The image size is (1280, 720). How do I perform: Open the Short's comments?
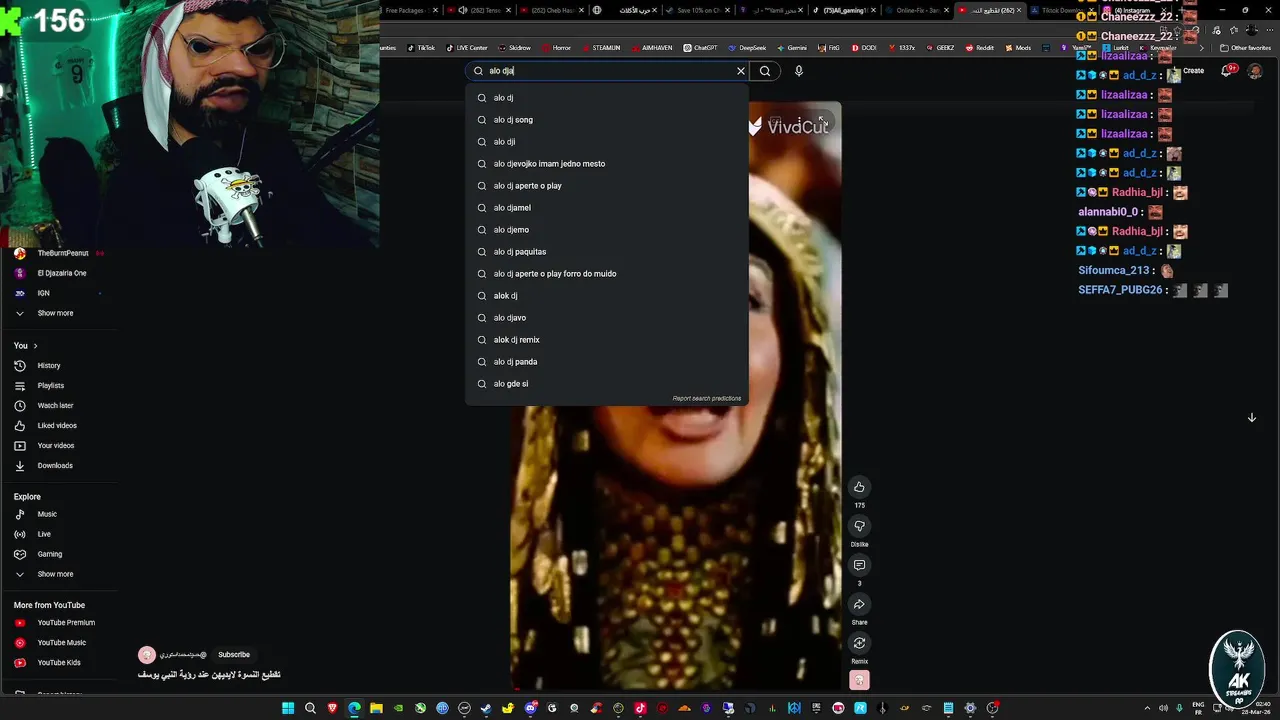pos(859,565)
